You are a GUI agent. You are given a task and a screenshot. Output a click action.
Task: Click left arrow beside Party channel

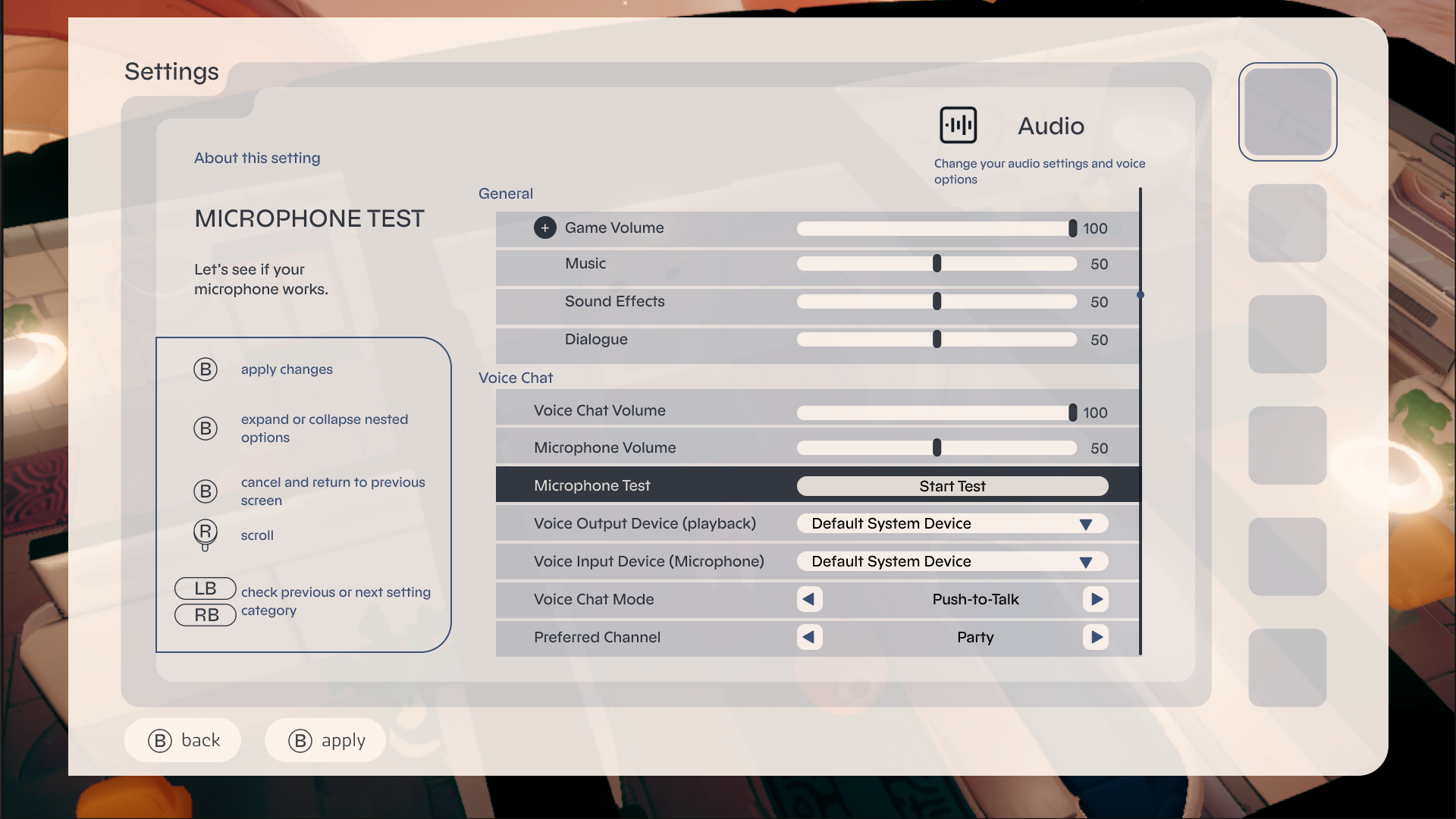pyautogui.click(x=809, y=637)
